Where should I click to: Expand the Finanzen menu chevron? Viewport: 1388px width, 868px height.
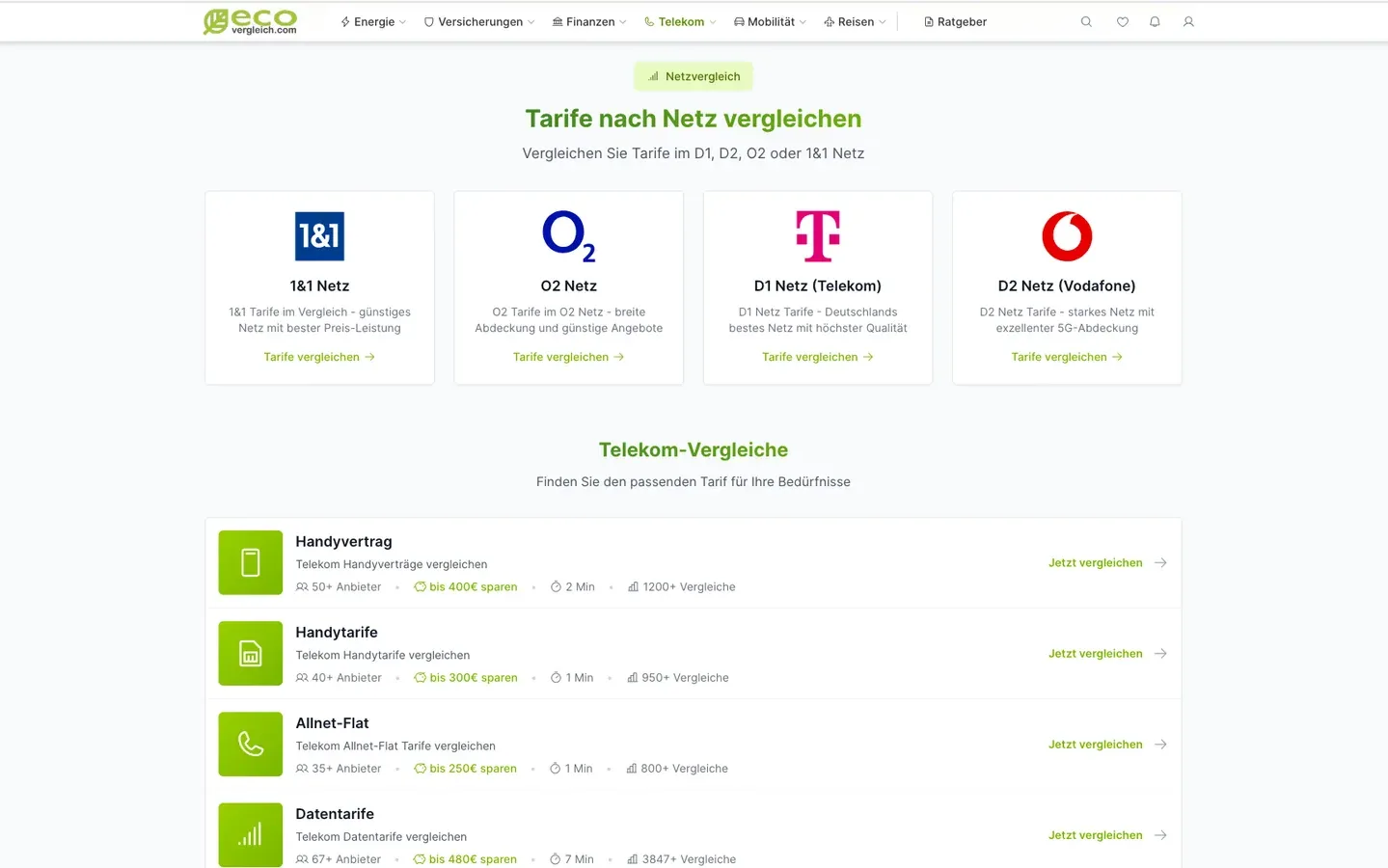pyautogui.click(x=622, y=22)
